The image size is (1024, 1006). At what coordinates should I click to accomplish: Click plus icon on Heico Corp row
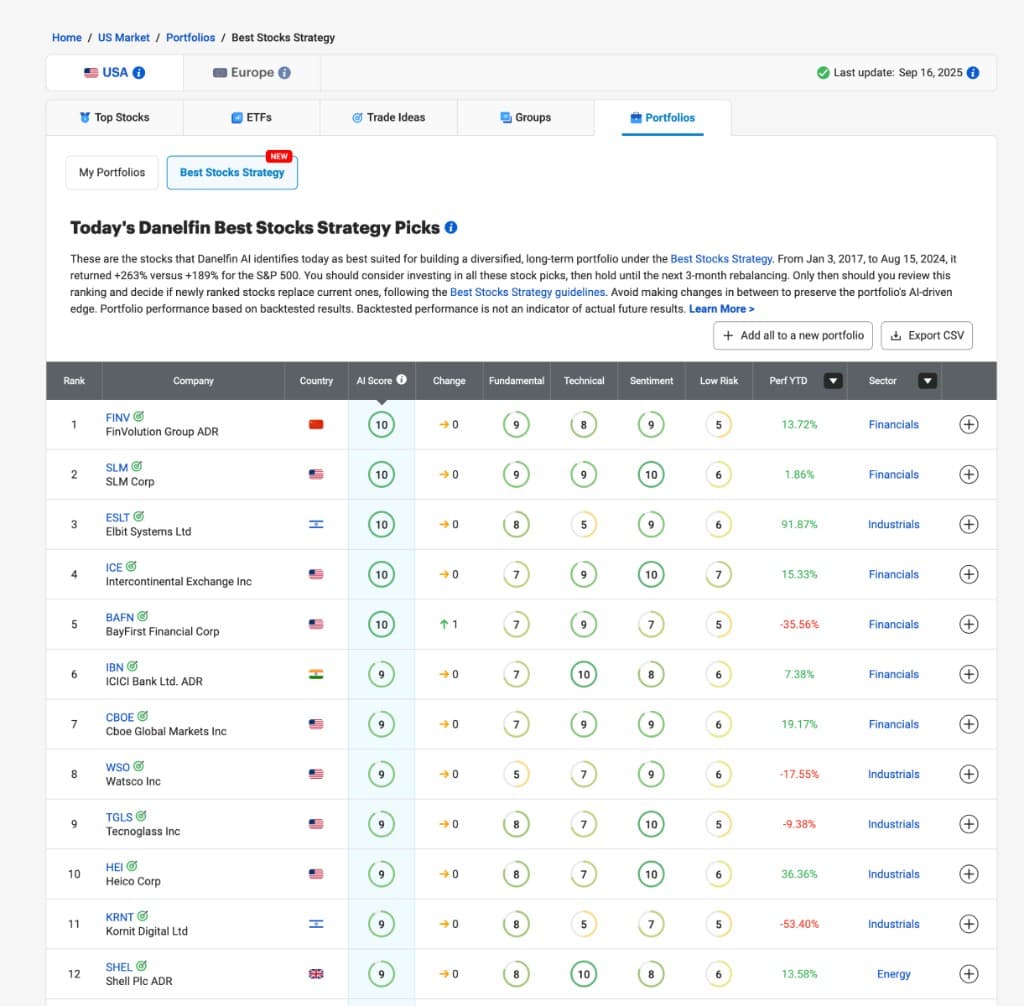[x=968, y=874]
